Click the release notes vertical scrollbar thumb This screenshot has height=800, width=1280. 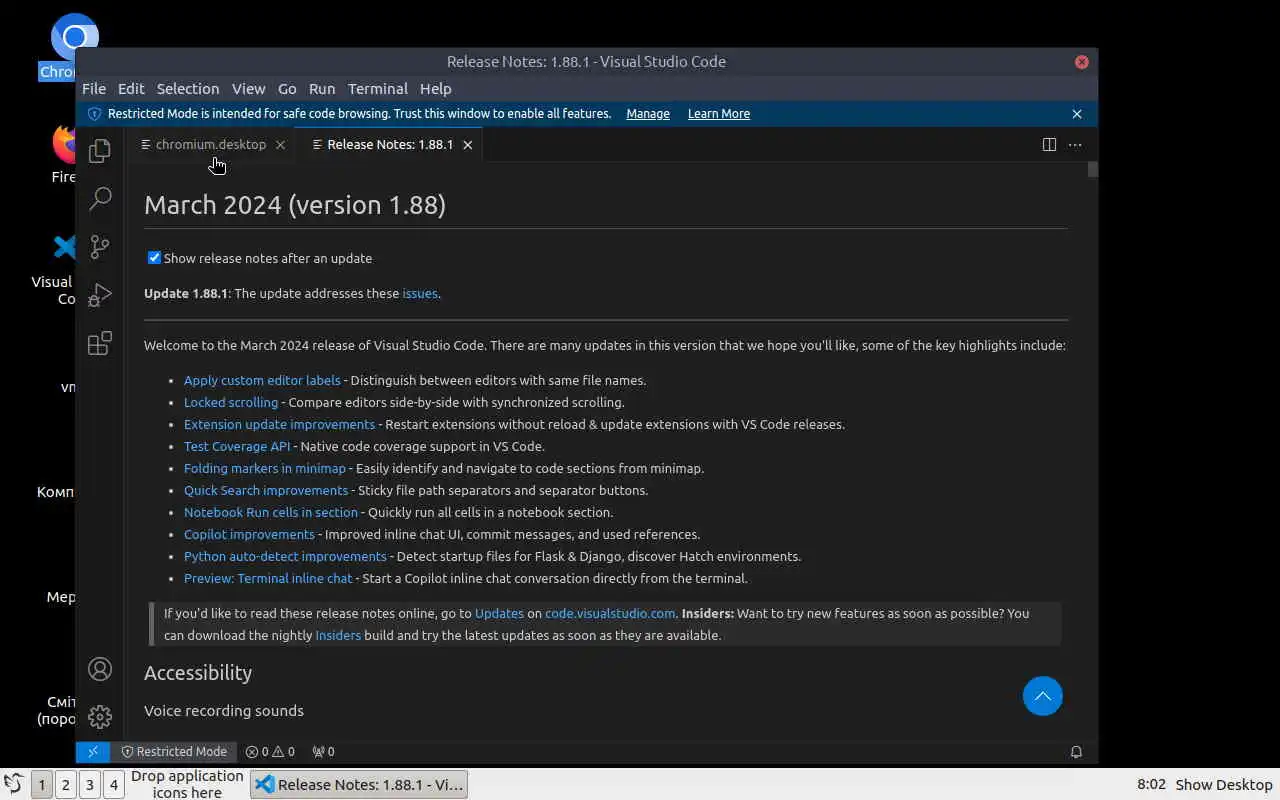[x=1093, y=169]
